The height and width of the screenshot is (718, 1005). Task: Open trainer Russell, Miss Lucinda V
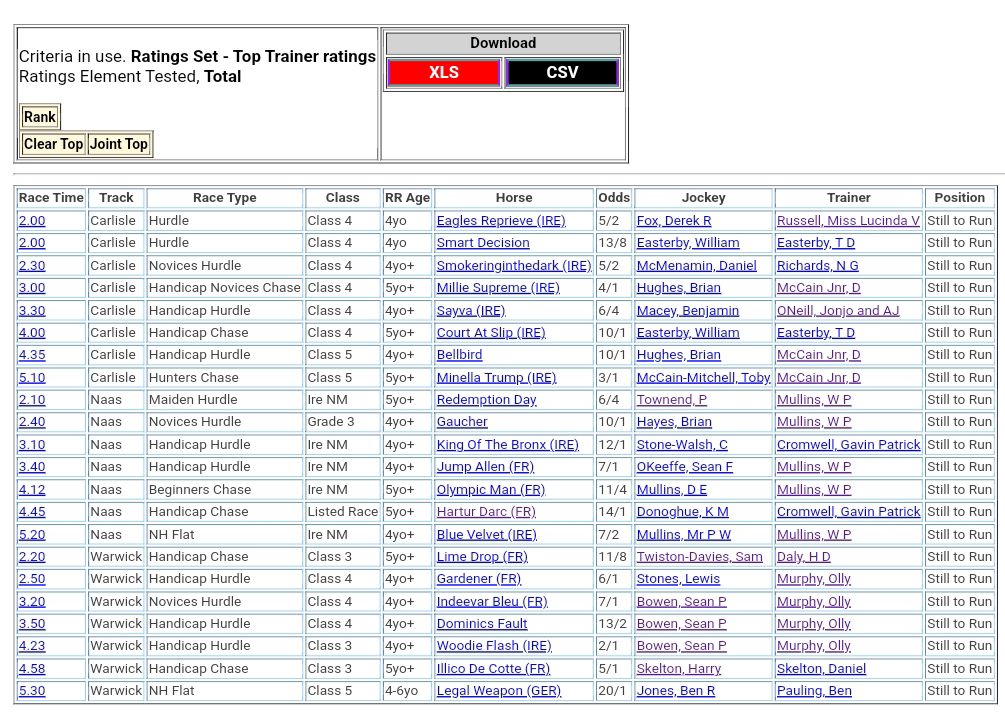point(847,221)
